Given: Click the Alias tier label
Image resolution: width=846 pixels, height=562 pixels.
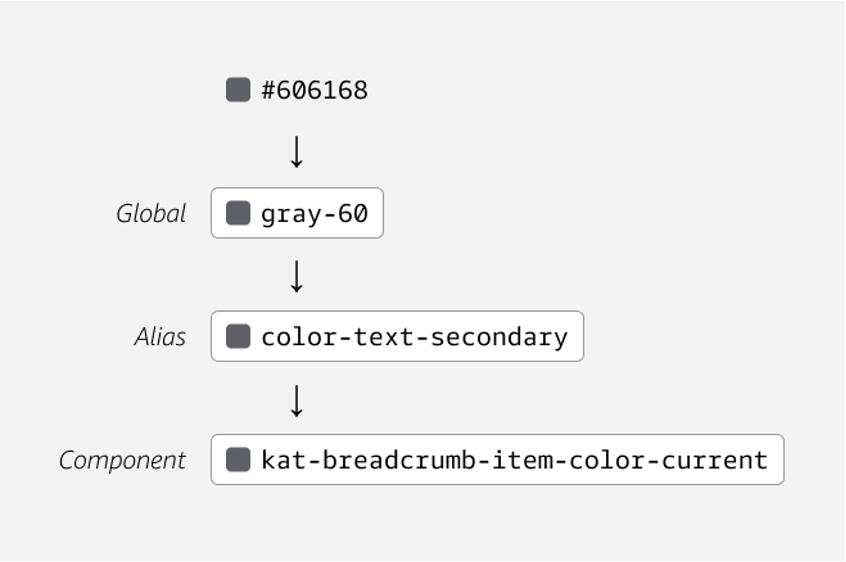Looking at the screenshot, I should tap(160, 337).
